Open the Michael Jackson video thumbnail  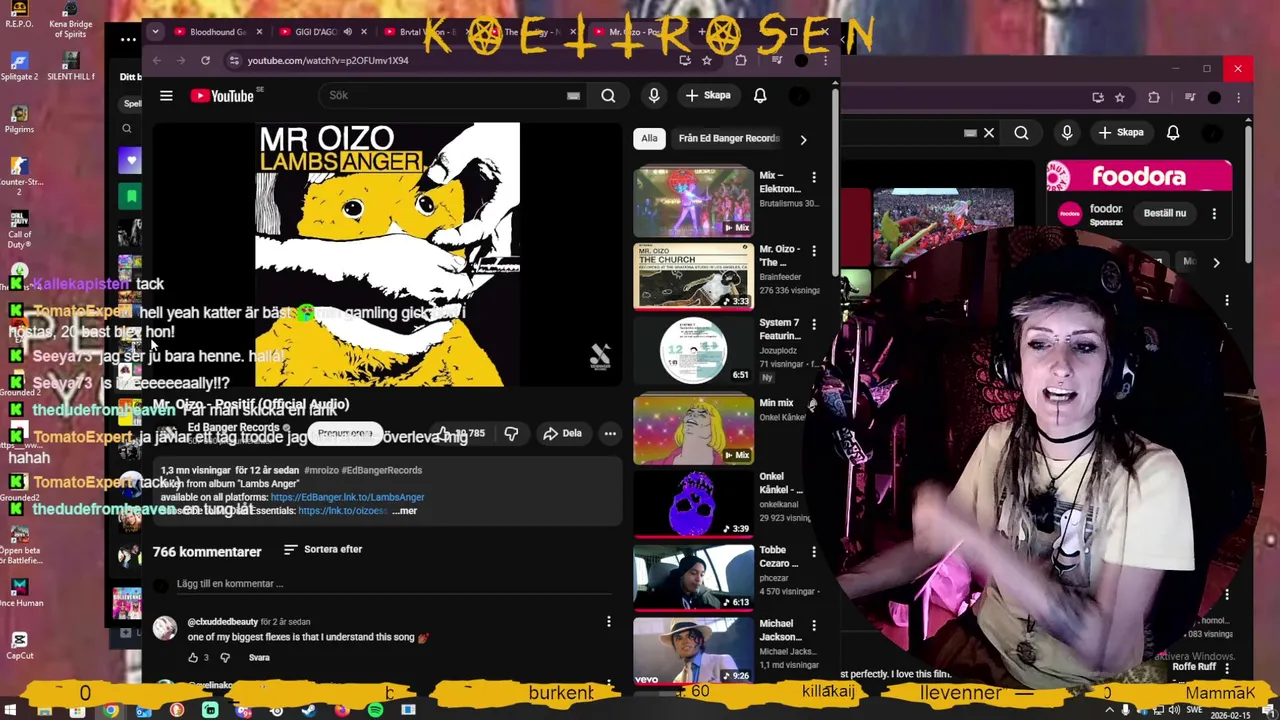pos(693,651)
